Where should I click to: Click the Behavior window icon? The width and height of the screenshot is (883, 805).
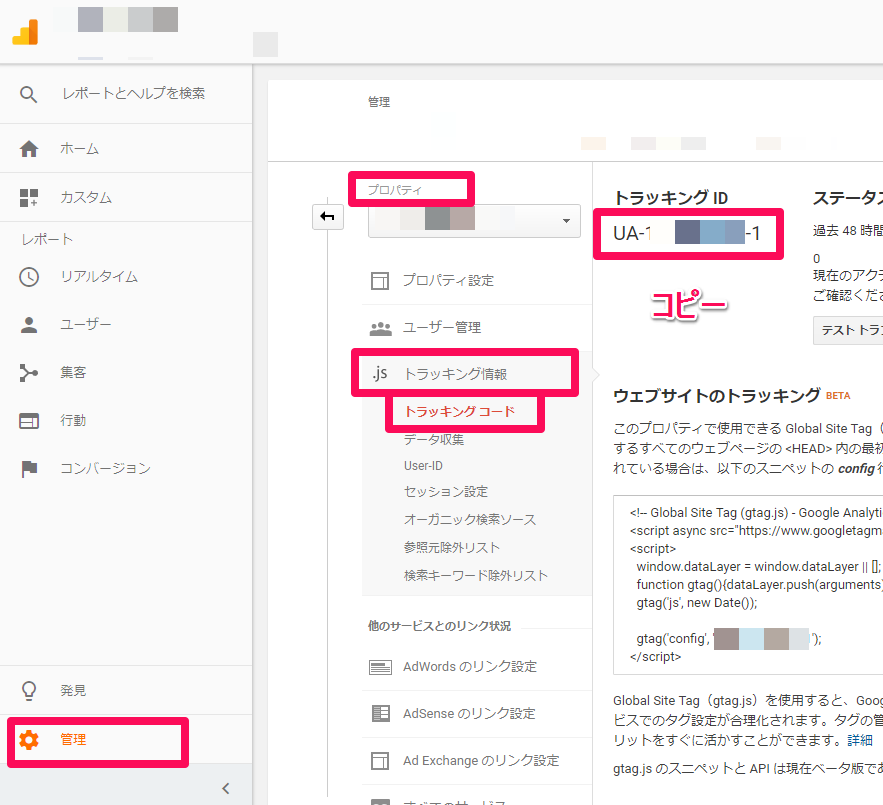(x=29, y=421)
